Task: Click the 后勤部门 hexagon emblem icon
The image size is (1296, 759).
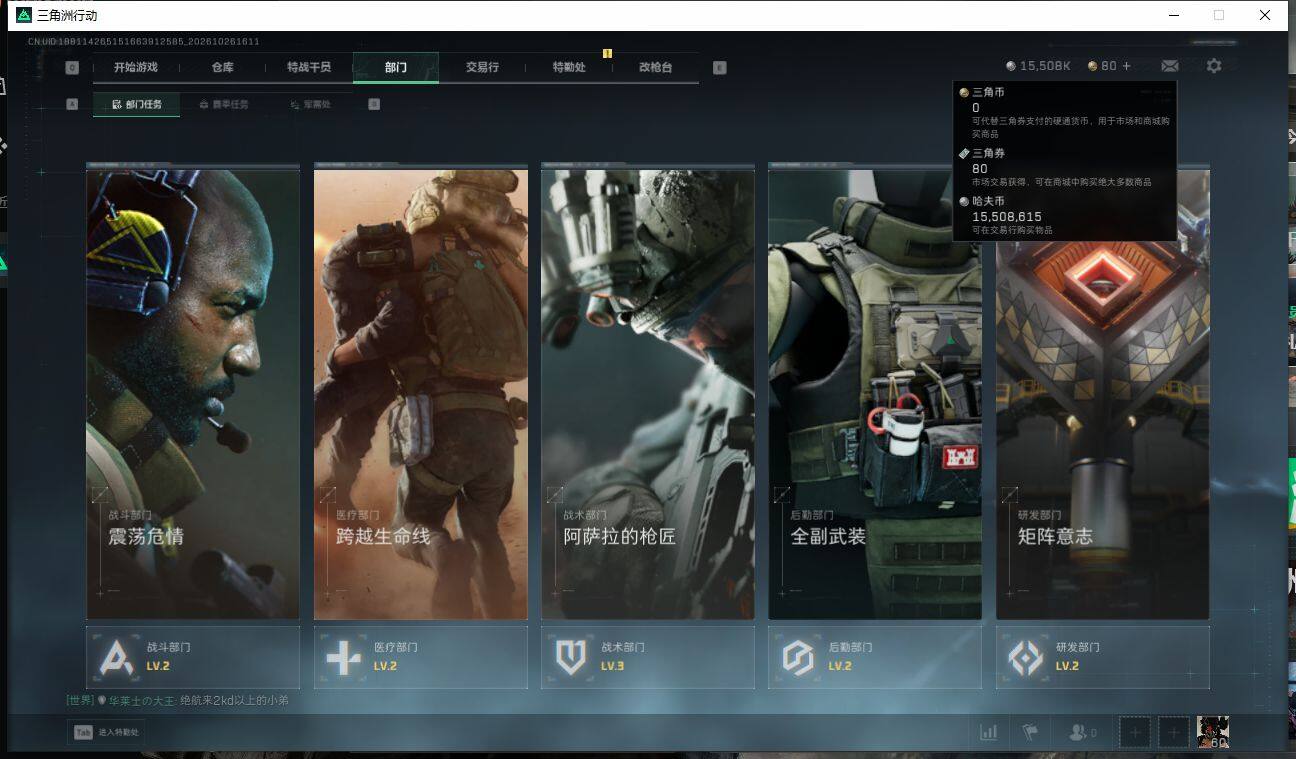Action: coord(798,658)
